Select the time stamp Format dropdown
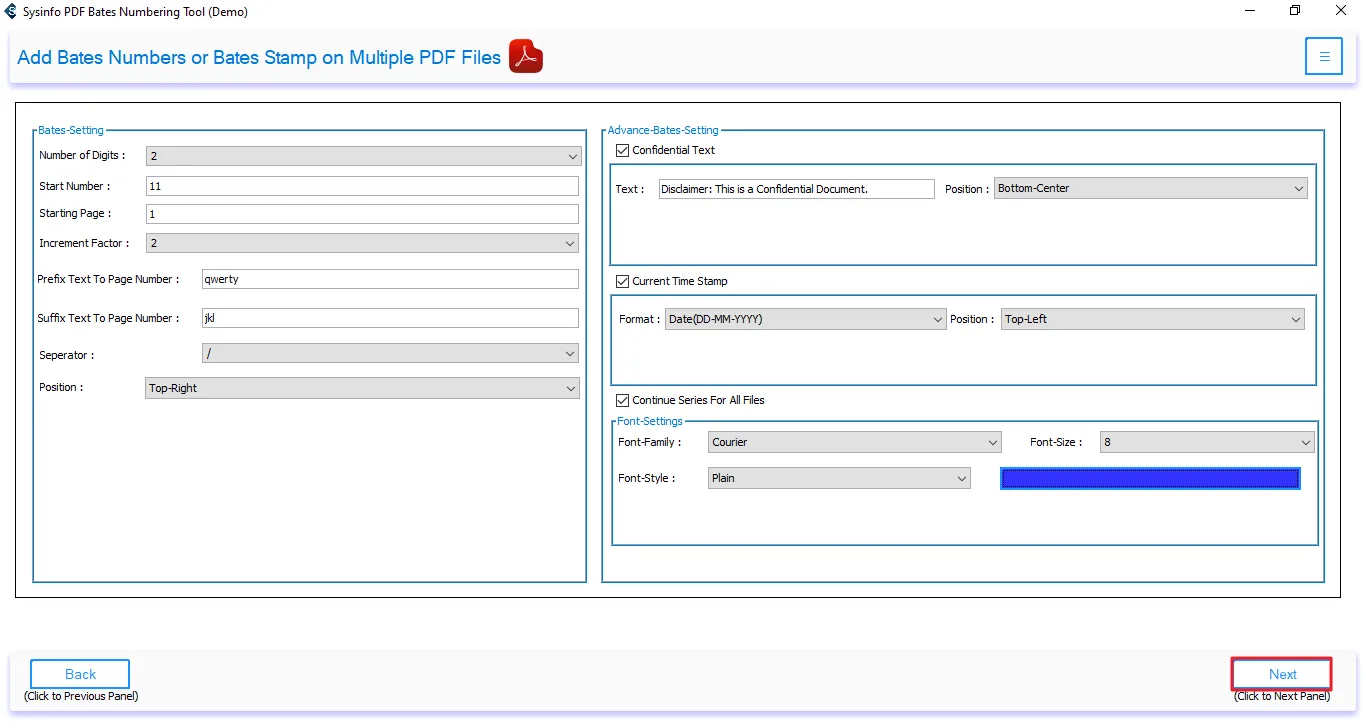 [x=805, y=319]
